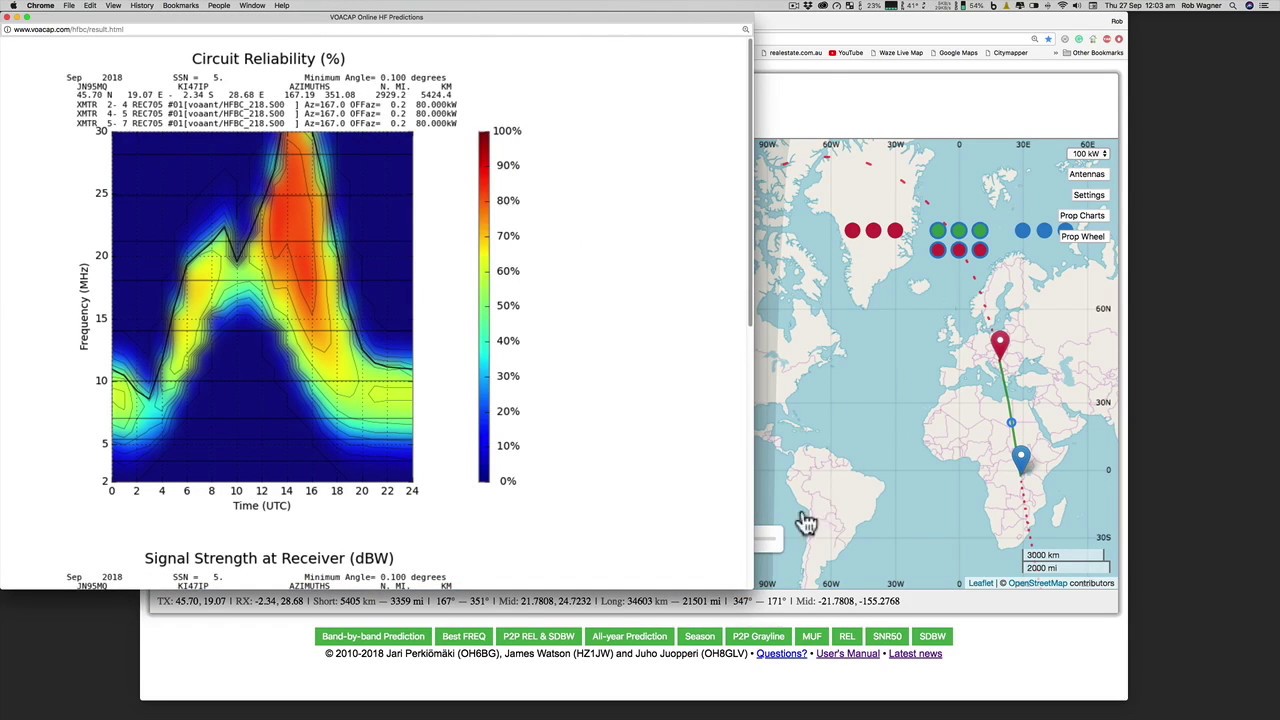The height and width of the screenshot is (720, 1280).
Task: Open the User's Manual link
Action: coord(848,654)
